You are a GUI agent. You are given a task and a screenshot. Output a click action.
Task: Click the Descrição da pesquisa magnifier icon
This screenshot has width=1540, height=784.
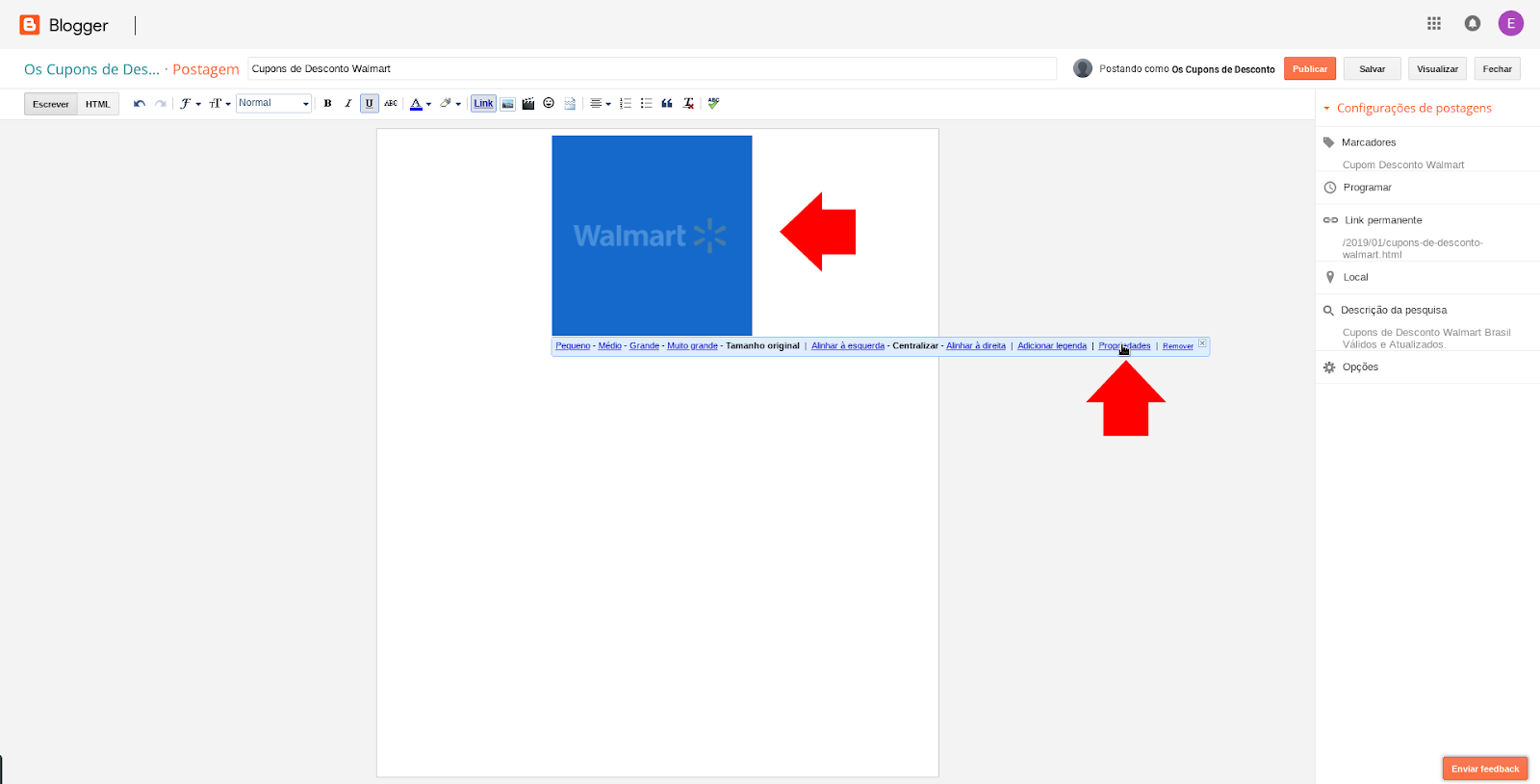pyautogui.click(x=1328, y=311)
